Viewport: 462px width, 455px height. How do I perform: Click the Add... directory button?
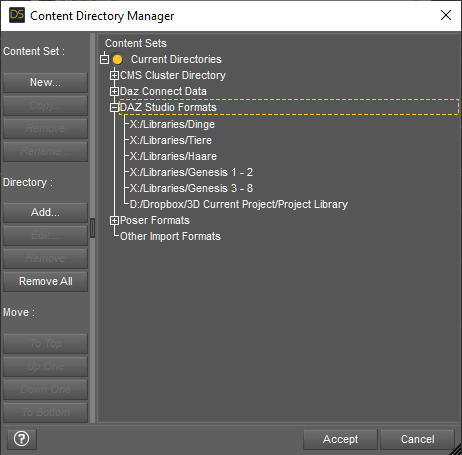tap(45, 212)
